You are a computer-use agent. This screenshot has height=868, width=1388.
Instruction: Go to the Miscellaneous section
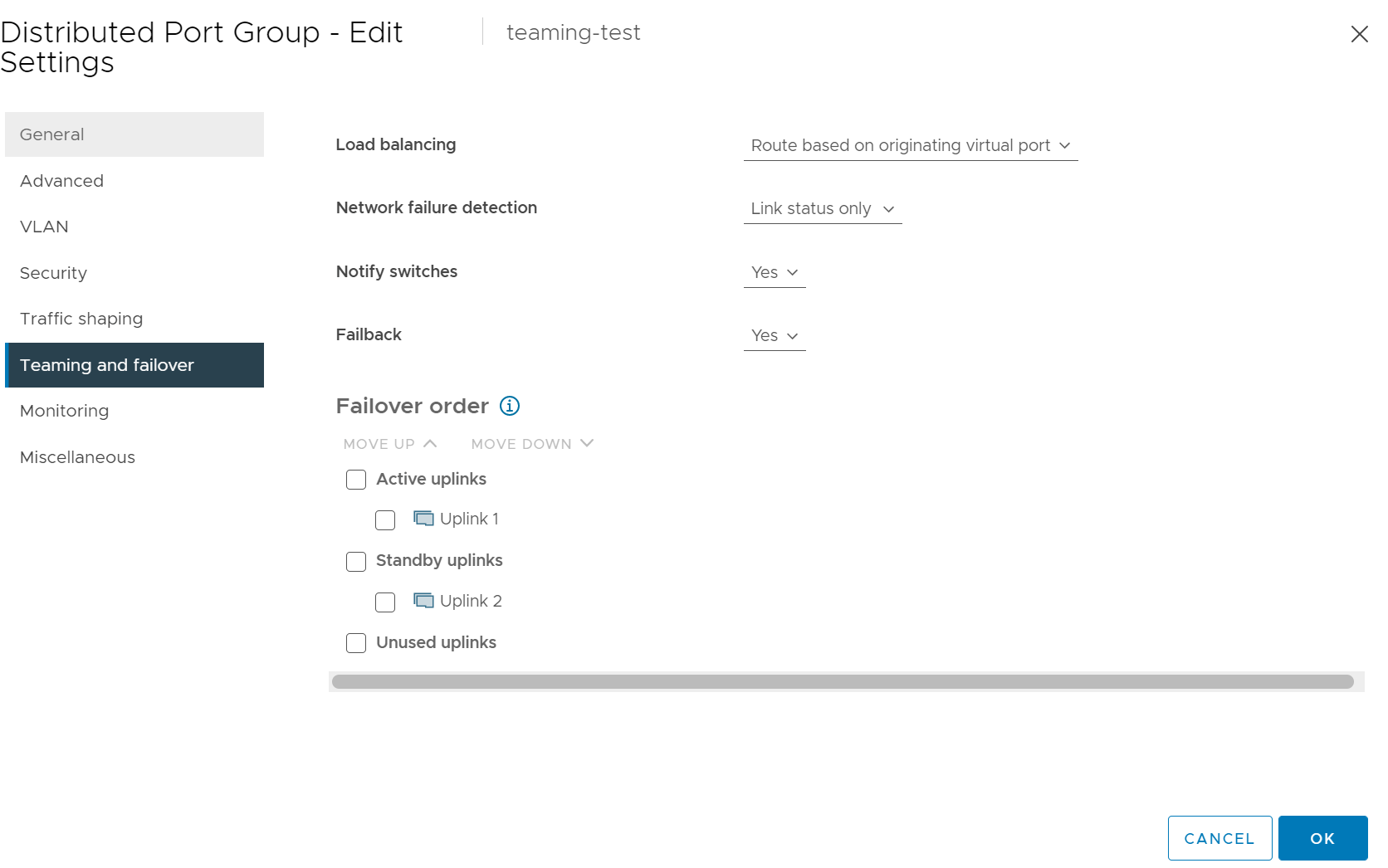coord(134,457)
